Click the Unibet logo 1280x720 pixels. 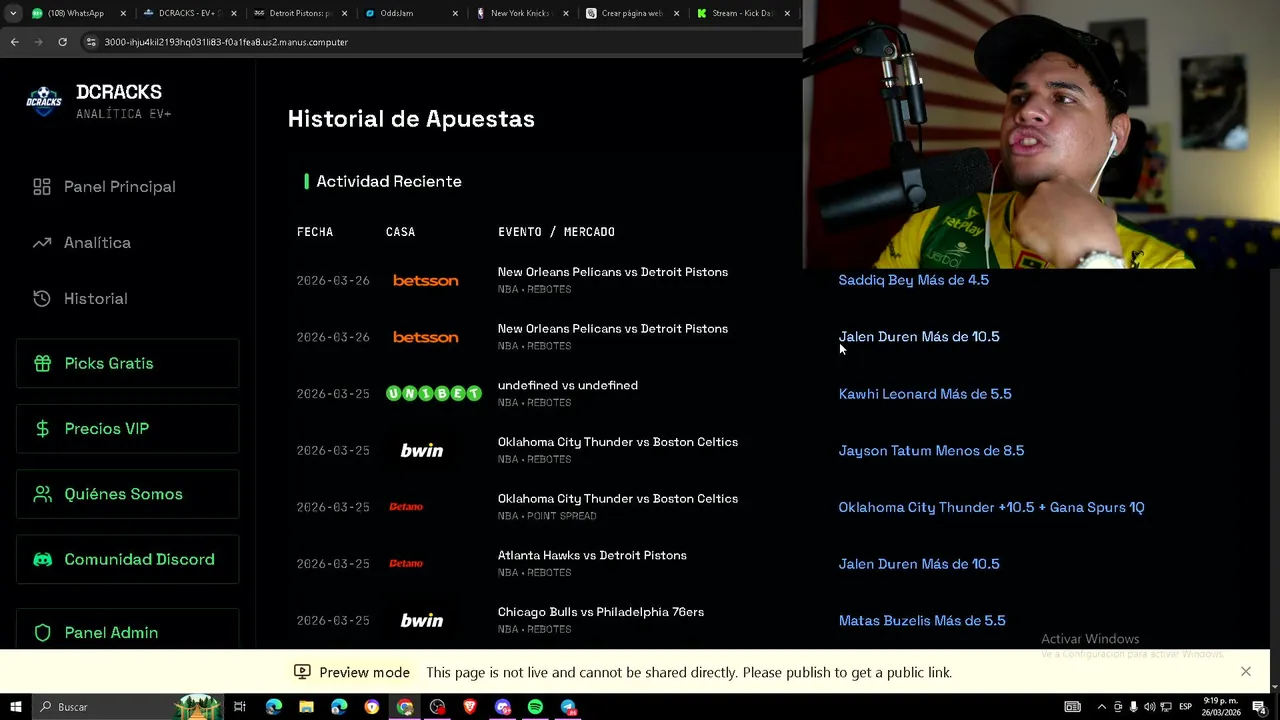tap(434, 394)
